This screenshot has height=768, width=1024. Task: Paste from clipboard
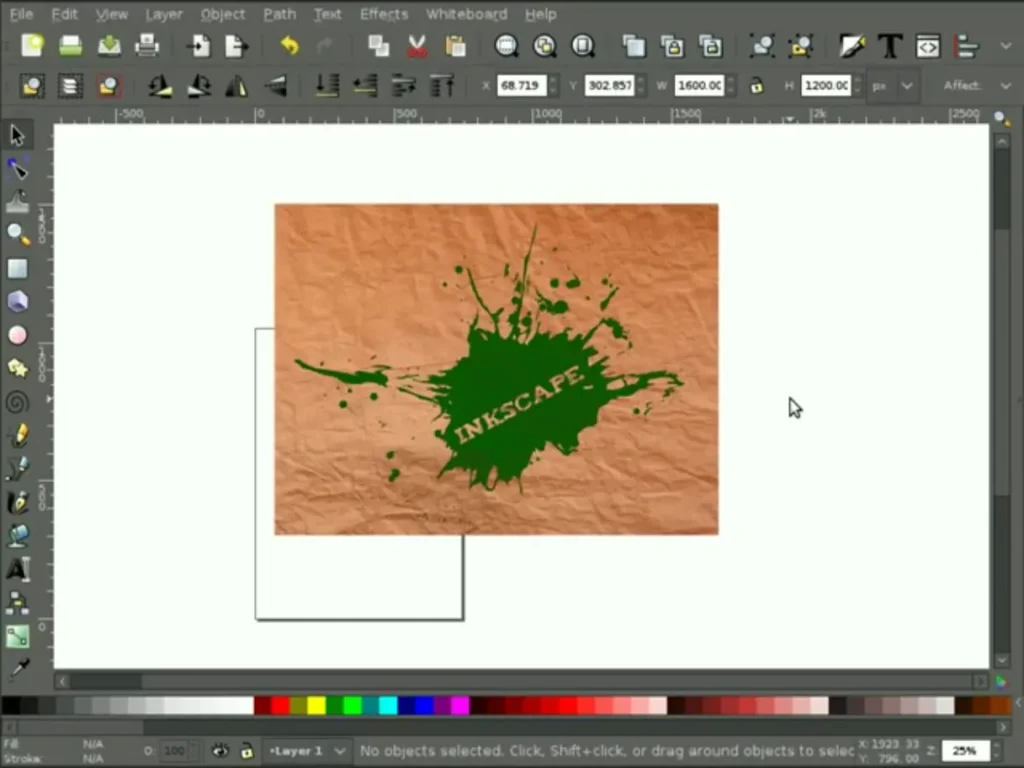[455, 46]
